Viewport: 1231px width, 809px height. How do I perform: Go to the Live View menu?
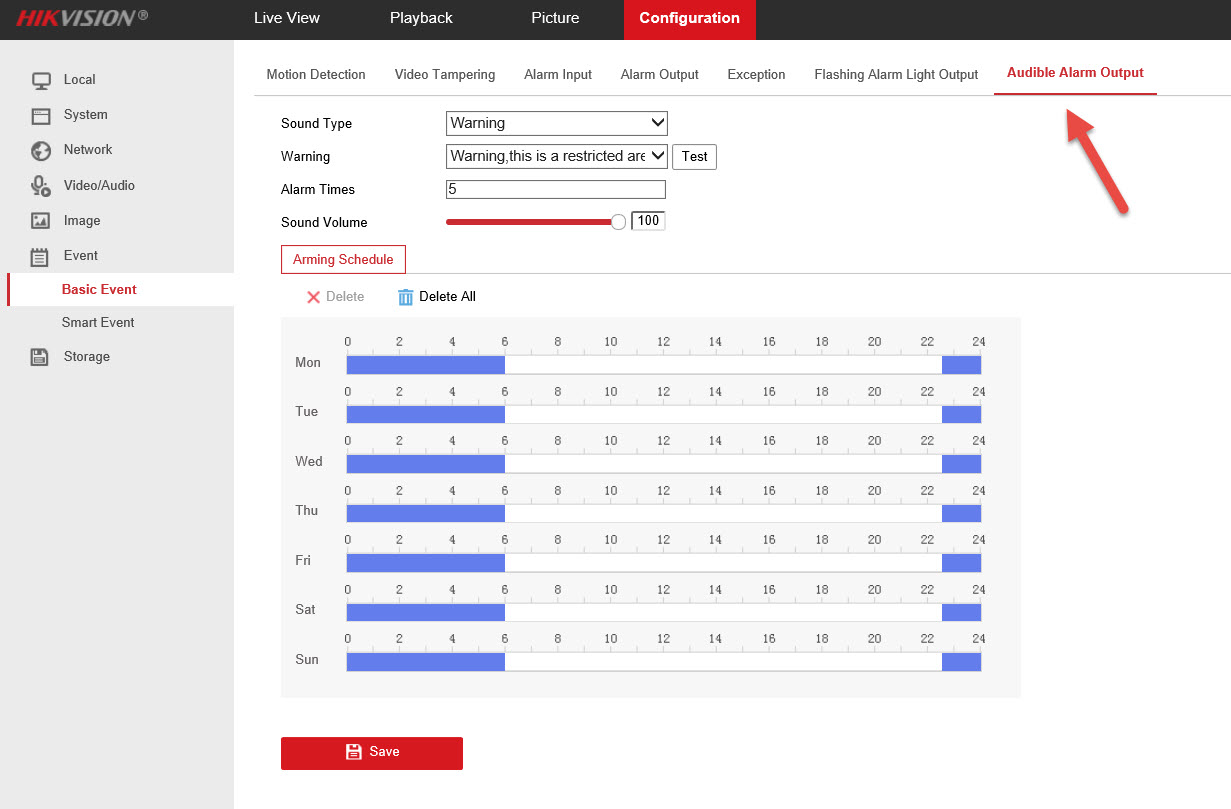288,18
